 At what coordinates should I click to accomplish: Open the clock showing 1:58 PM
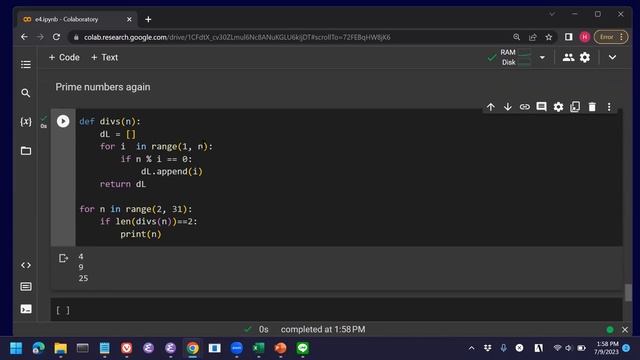pos(607,348)
